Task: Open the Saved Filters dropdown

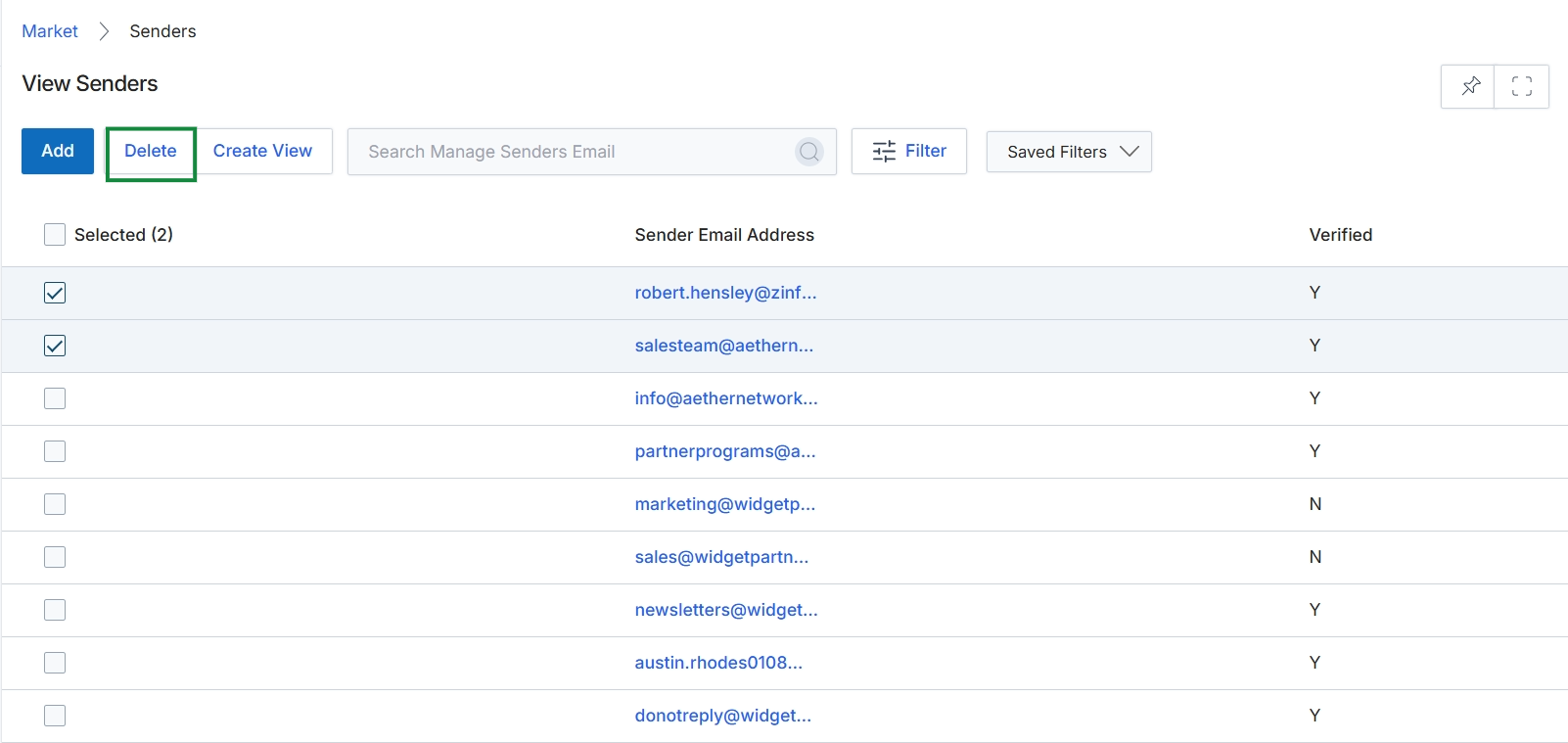Action: 1069,152
